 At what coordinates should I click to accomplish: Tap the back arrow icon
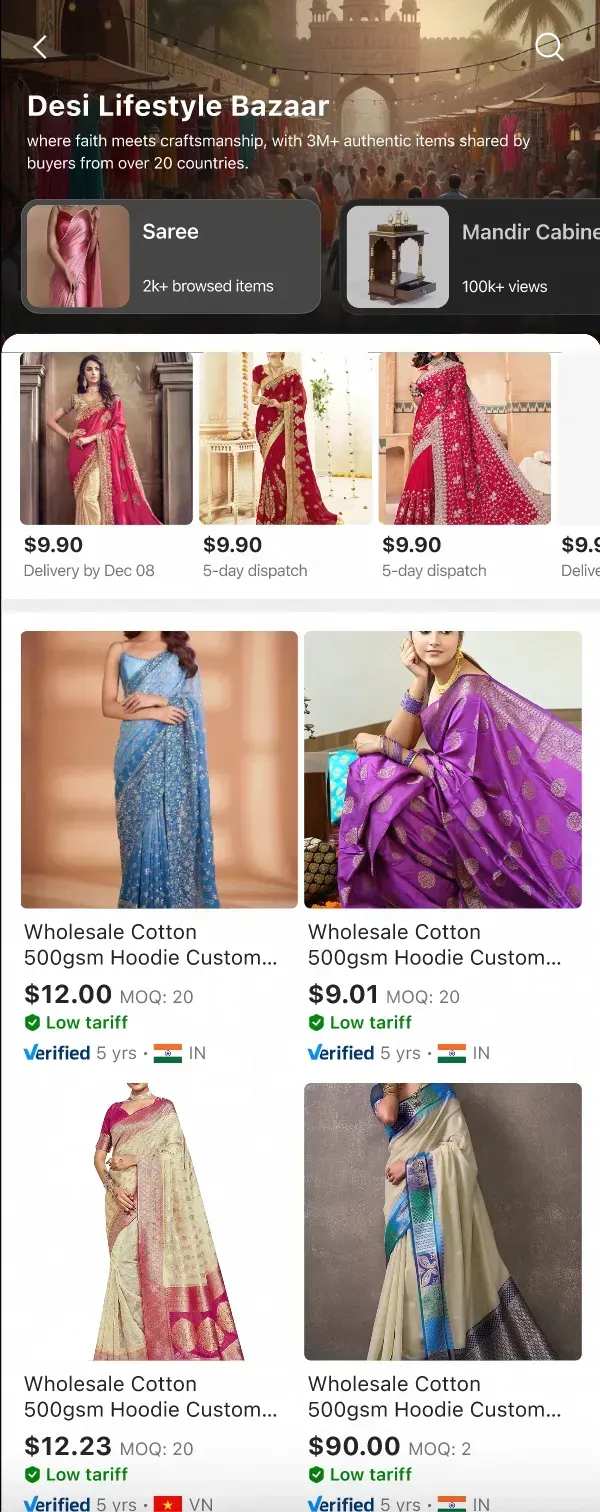click(40, 47)
